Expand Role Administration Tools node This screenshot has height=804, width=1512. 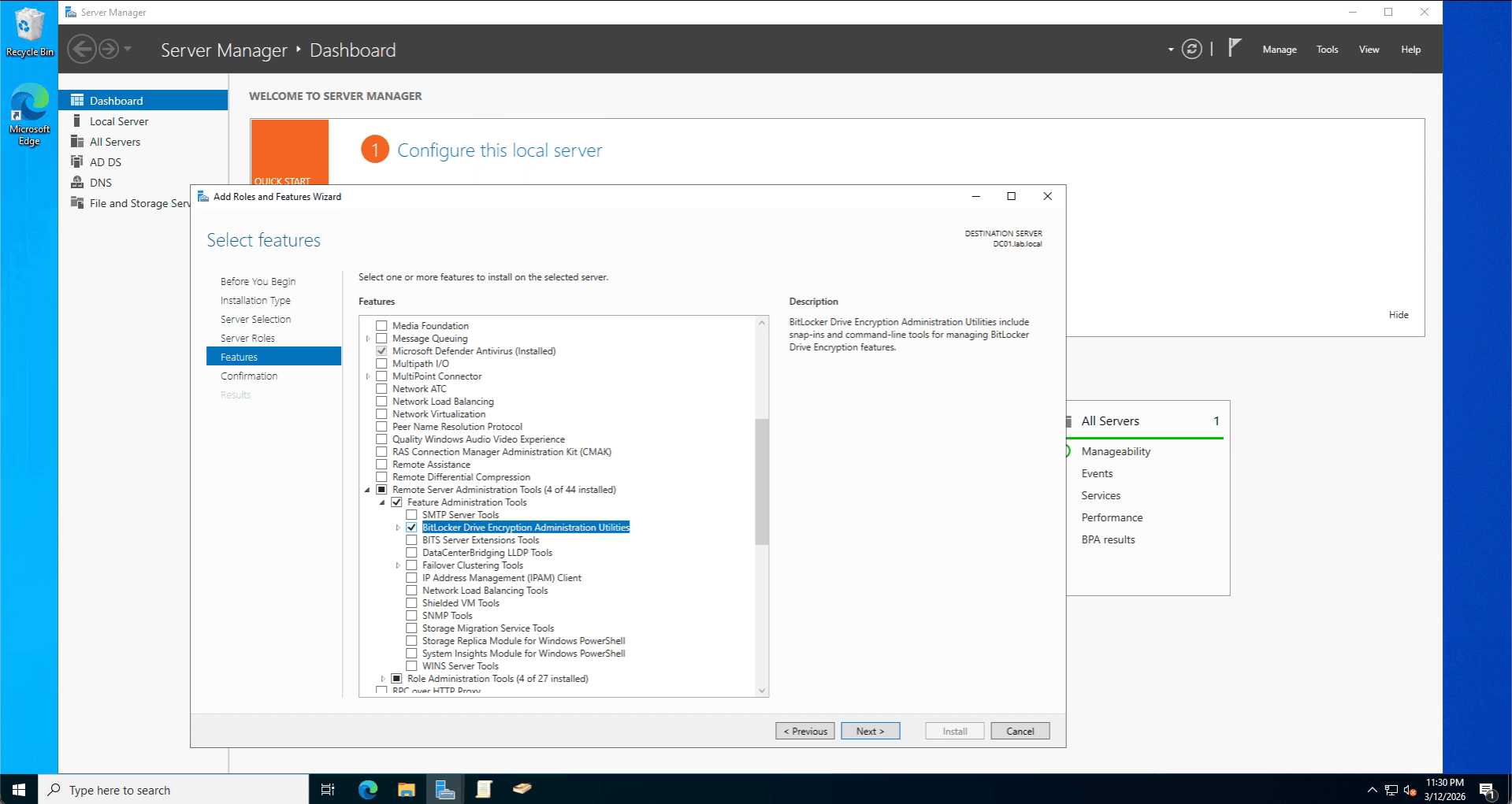tap(383, 678)
